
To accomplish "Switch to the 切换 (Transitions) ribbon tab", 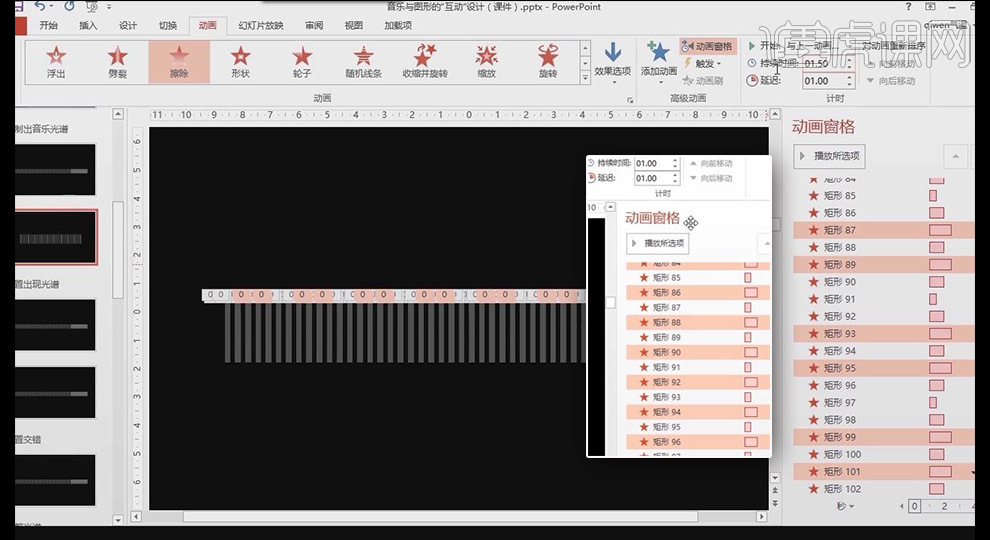I will tap(168, 25).
